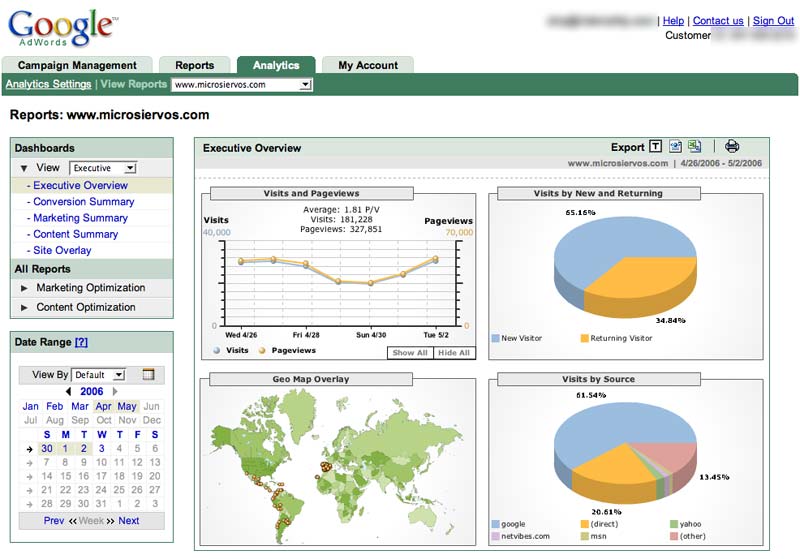Open Site Overlay dashboard
The height and width of the screenshot is (559, 800).
(62, 251)
